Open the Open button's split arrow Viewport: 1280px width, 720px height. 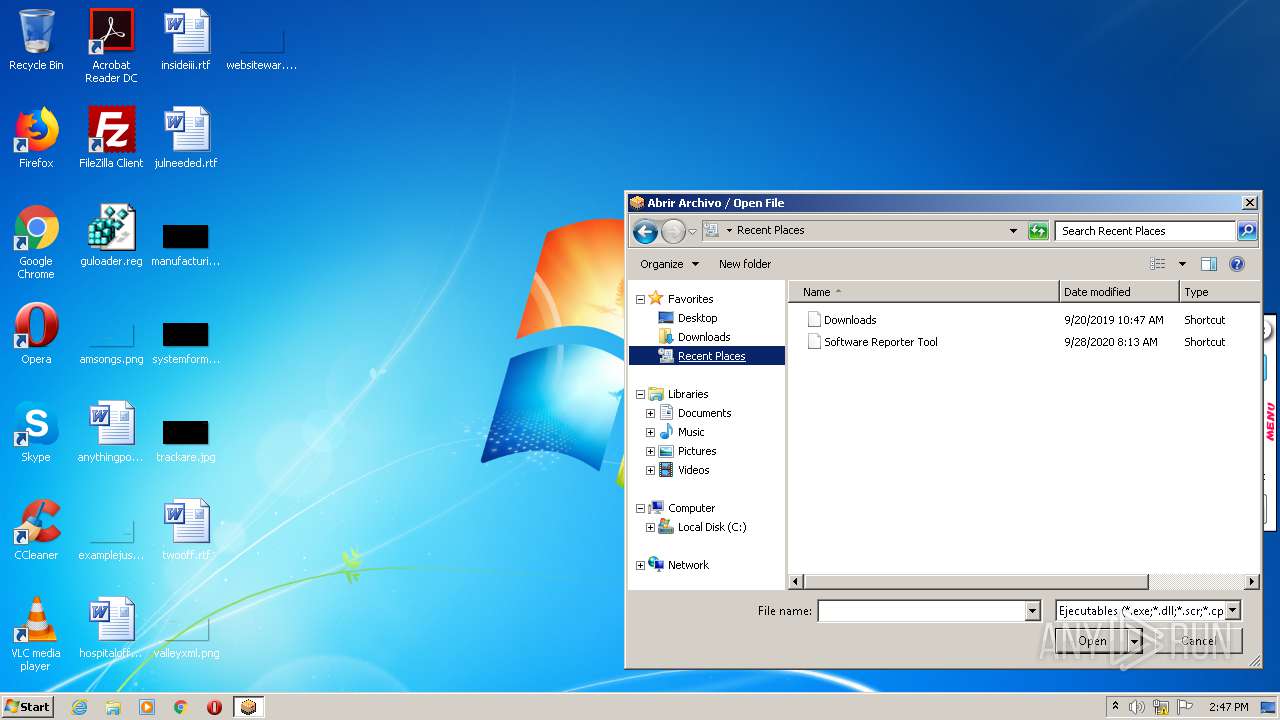(x=1134, y=641)
